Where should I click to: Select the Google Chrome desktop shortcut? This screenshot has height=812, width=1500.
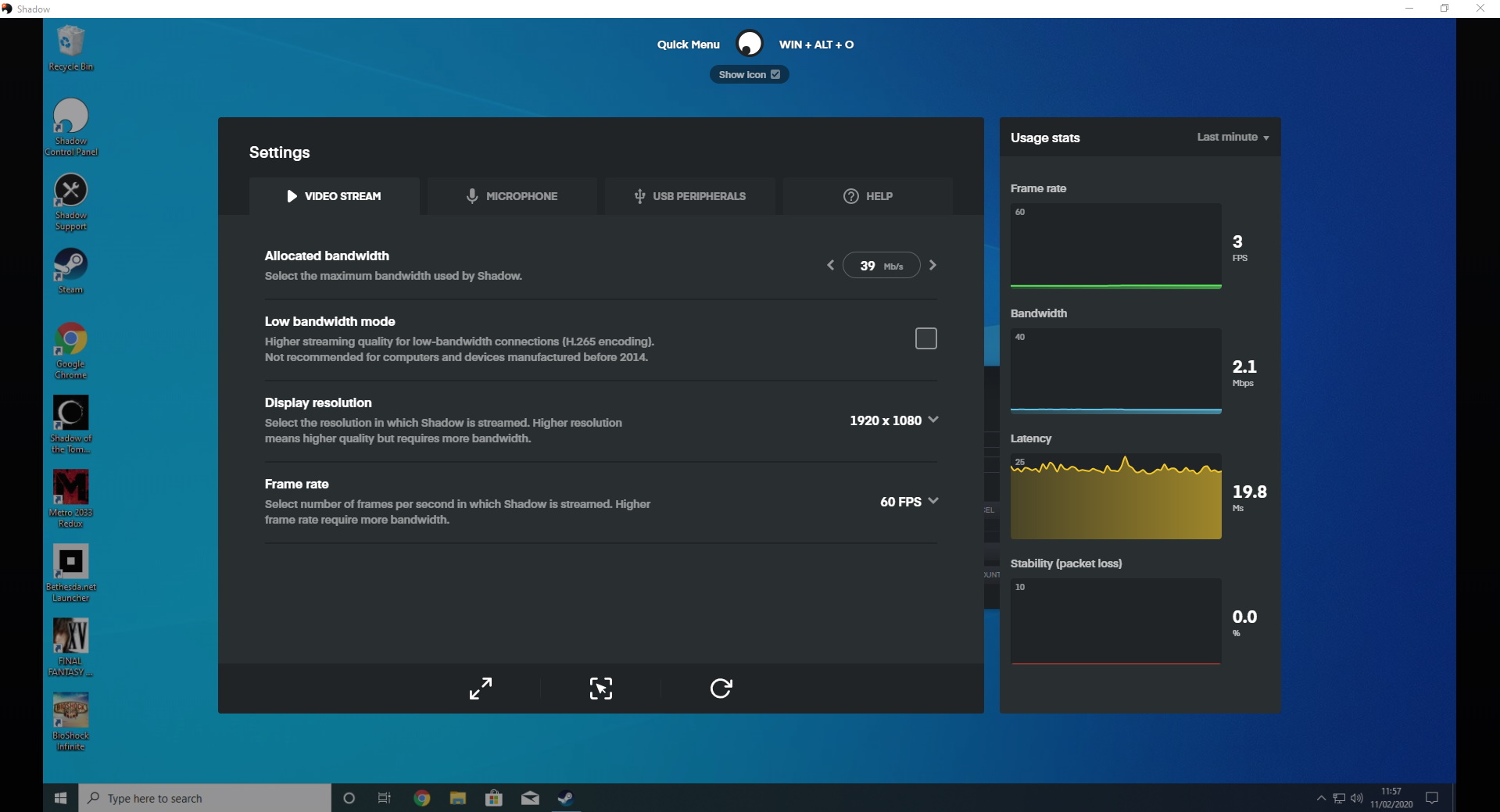[70, 350]
